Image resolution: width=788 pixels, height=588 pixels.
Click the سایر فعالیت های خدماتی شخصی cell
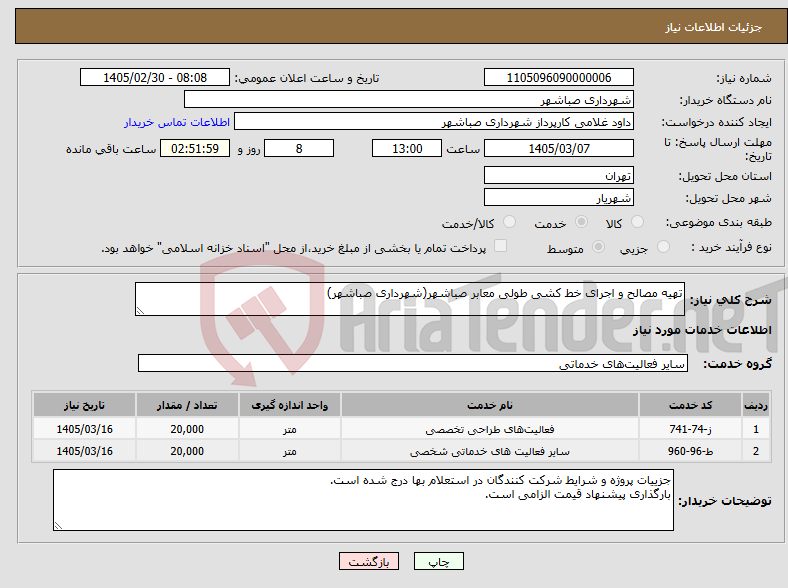pos(490,451)
